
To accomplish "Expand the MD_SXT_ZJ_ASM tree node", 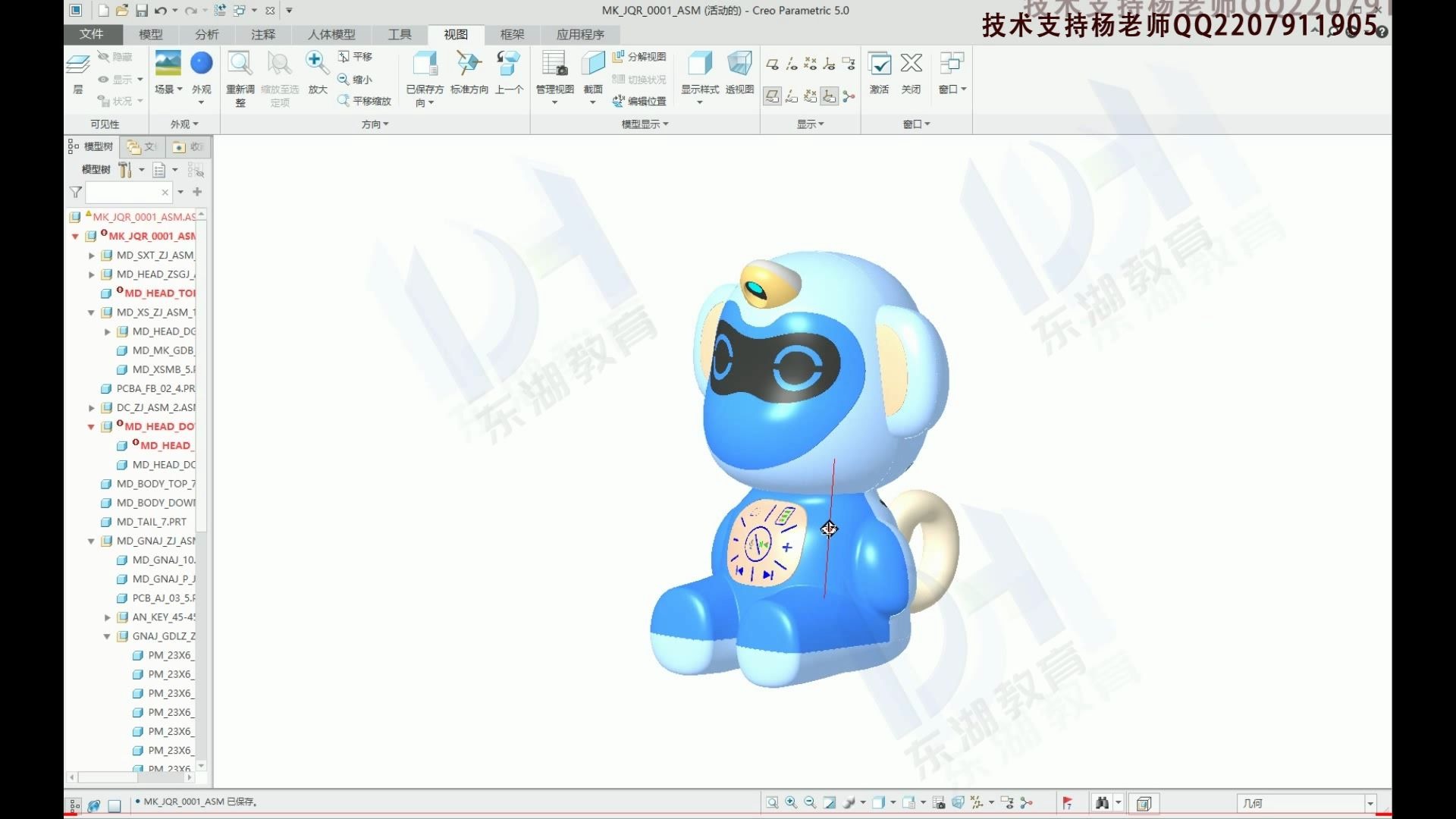I will click(x=92, y=256).
